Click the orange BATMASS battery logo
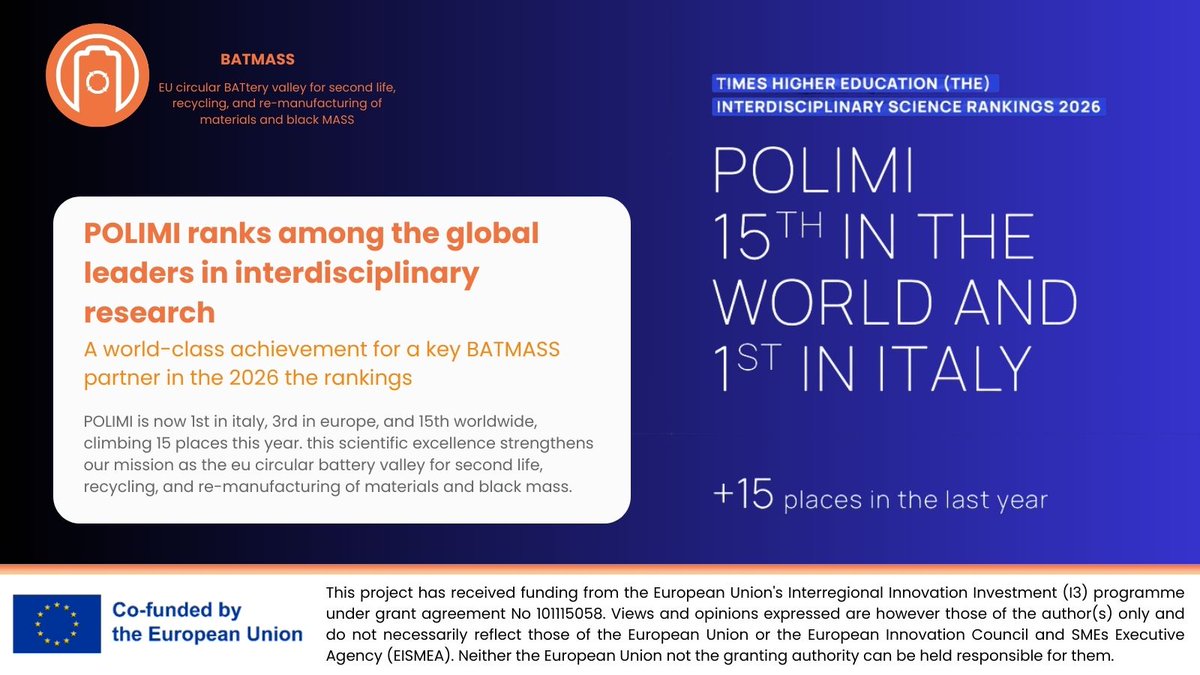This screenshot has height=675, width=1200. click(x=97, y=74)
